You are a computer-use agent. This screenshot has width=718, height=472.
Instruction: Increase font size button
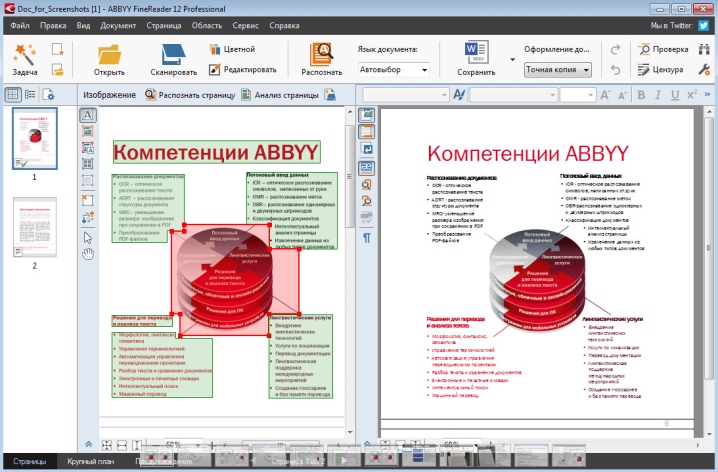[605, 95]
